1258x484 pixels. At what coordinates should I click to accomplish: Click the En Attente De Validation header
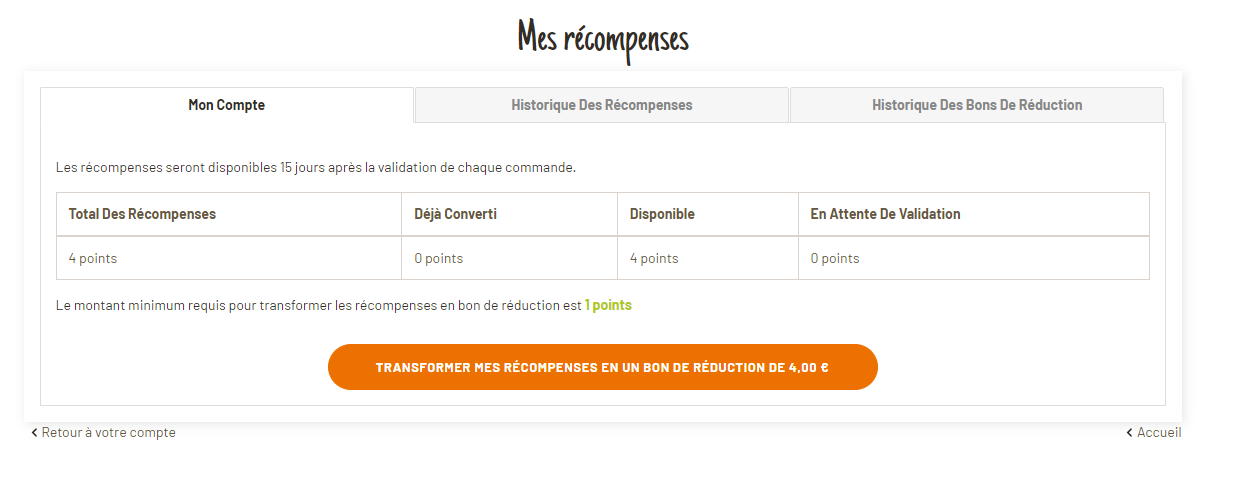pos(885,214)
